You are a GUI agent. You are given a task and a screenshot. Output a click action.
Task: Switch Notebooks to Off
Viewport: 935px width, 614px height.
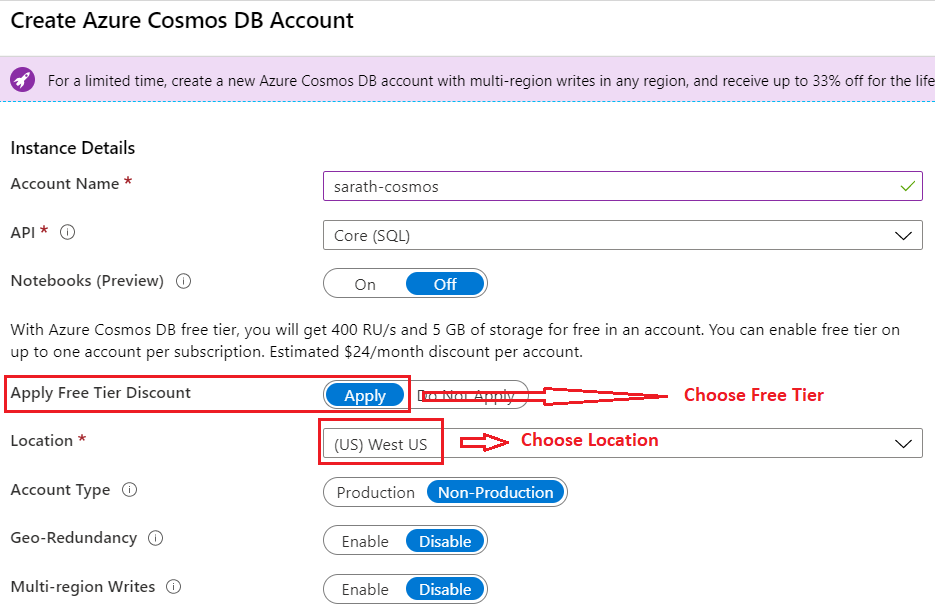coord(445,283)
